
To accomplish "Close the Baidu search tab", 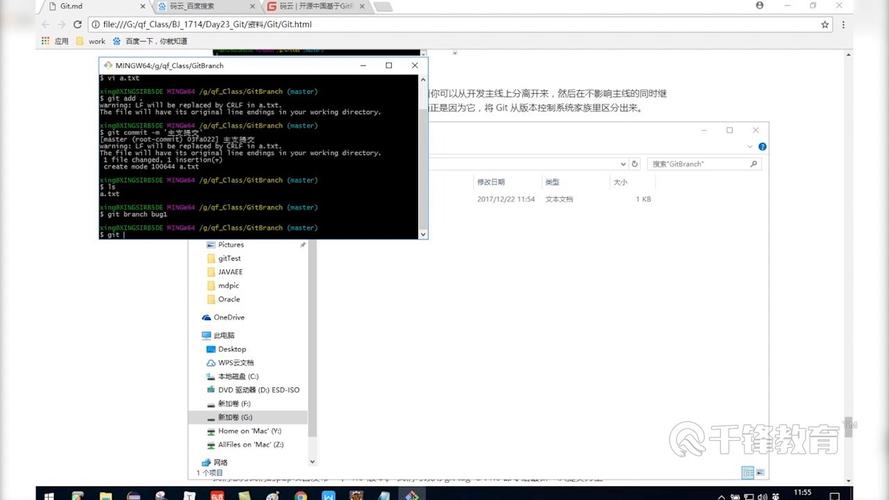I will (252, 6).
